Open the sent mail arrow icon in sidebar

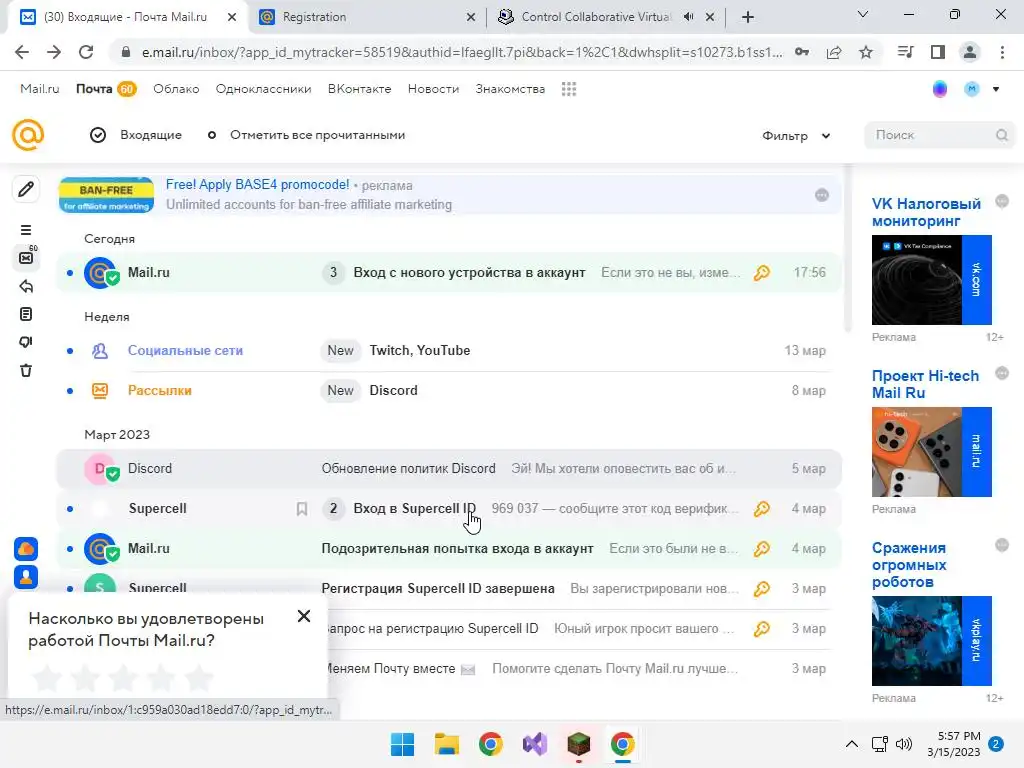(x=26, y=286)
